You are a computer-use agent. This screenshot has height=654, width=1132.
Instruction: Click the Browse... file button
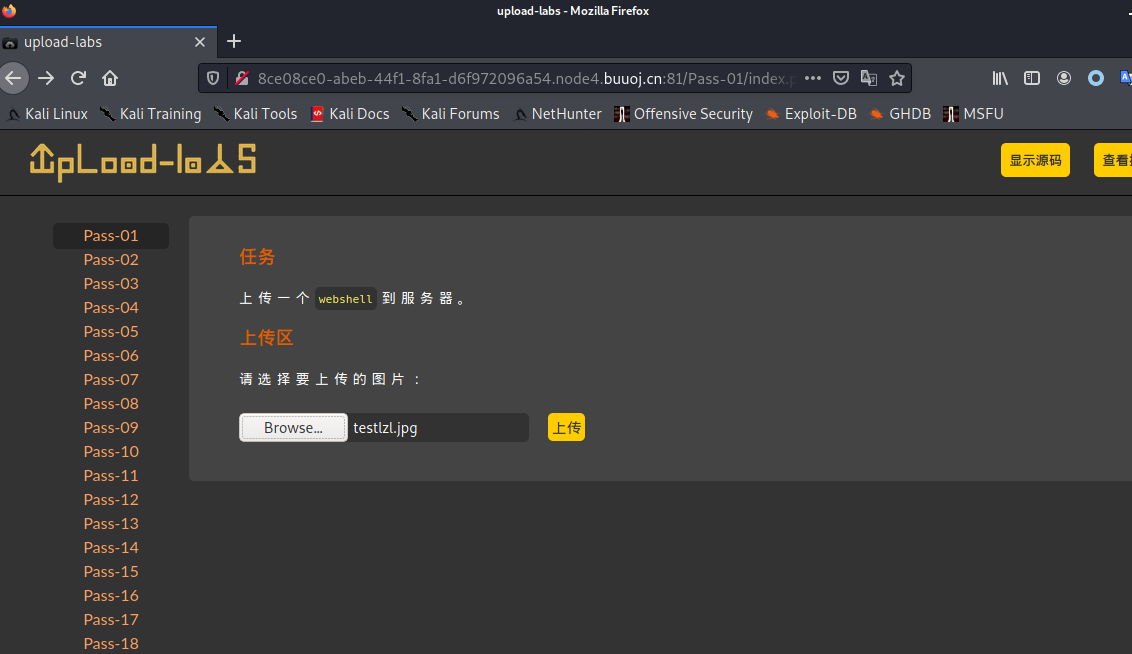point(293,427)
